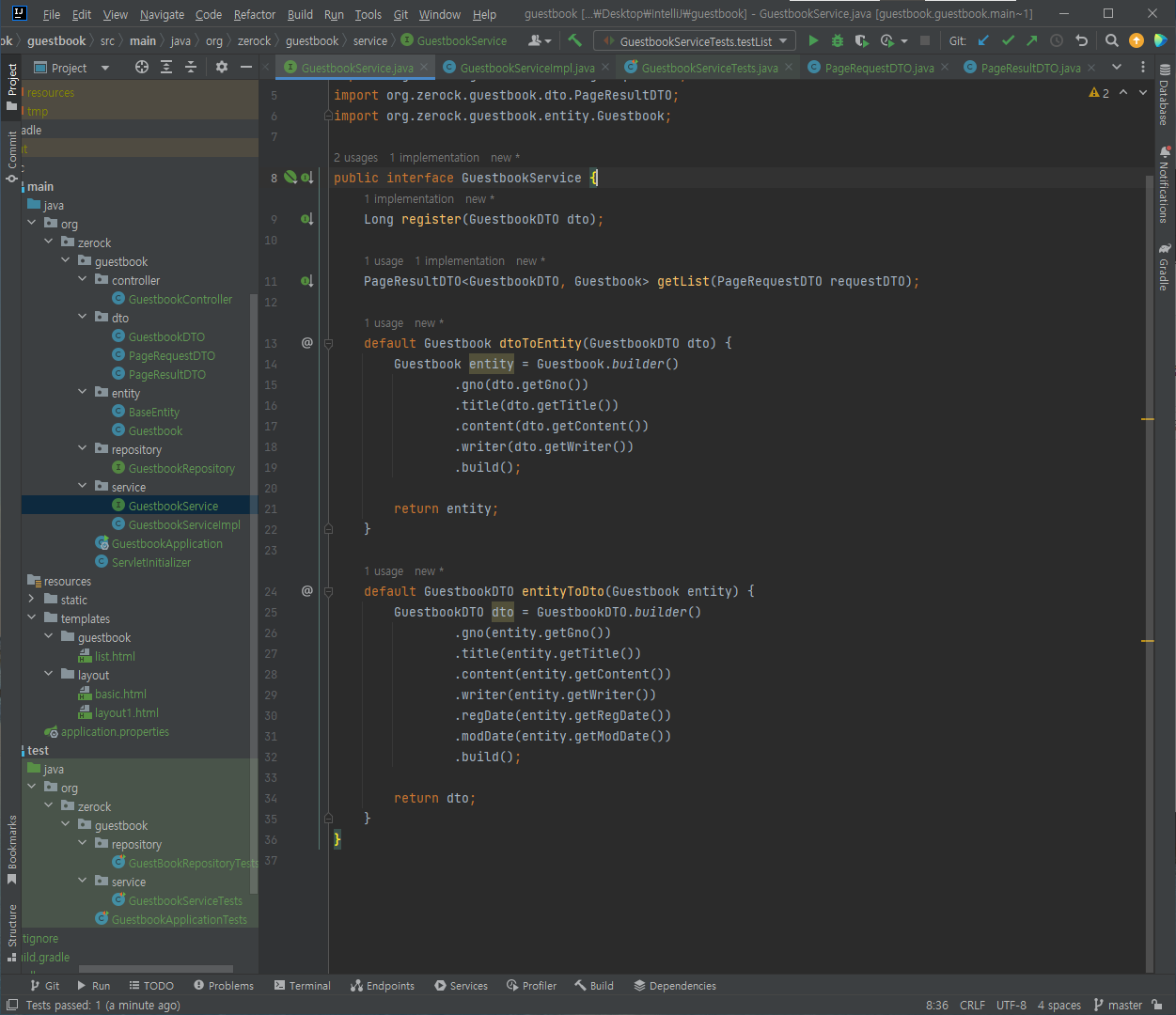This screenshot has width=1176, height=1015.
Task: Toggle the read-only lock in status bar
Action: tap(1158, 1005)
